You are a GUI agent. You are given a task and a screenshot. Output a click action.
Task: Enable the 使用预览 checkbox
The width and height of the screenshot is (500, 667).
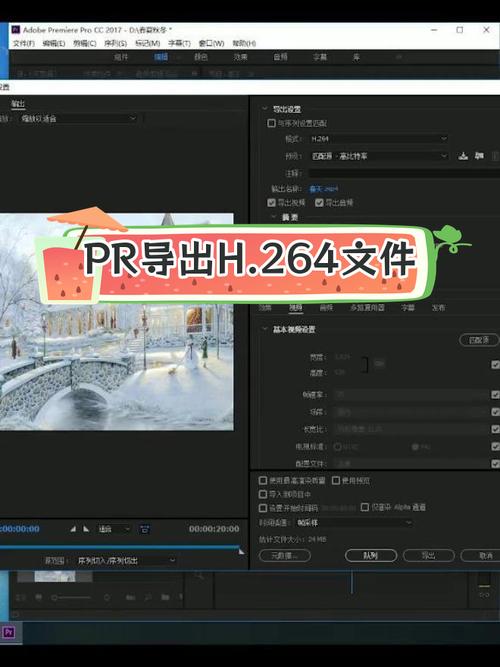click(x=336, y=480)
